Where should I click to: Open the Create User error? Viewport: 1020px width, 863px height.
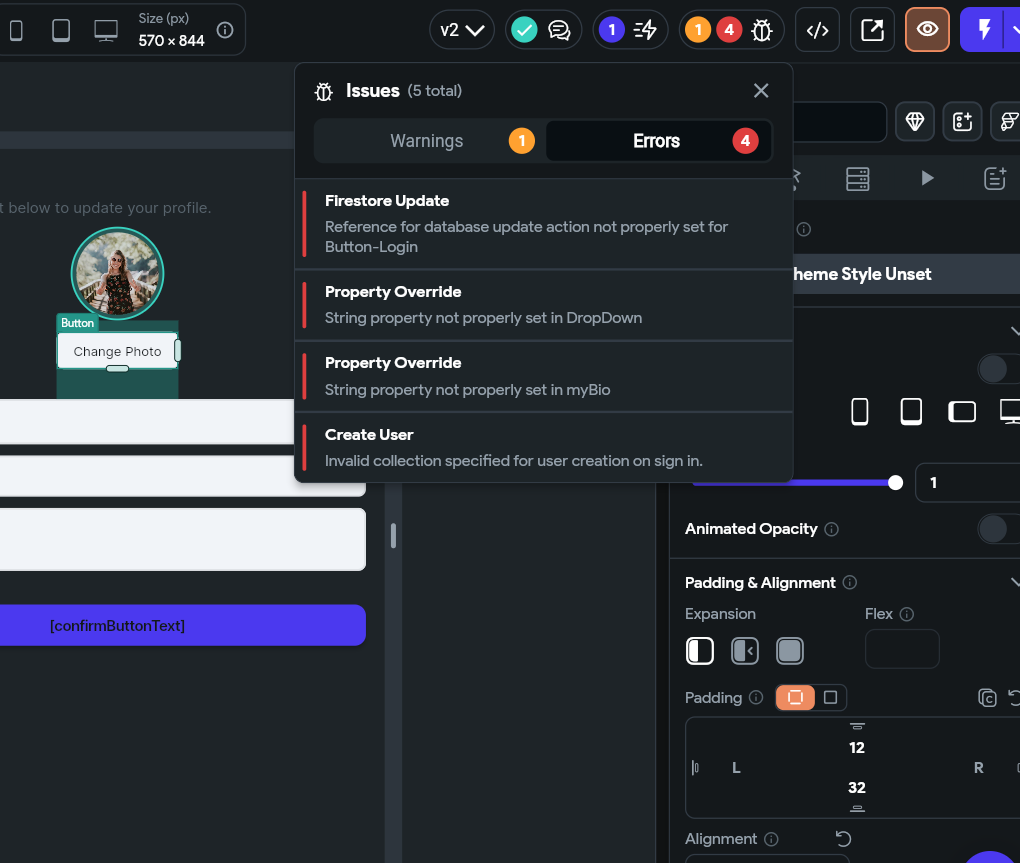coord(544,447)
